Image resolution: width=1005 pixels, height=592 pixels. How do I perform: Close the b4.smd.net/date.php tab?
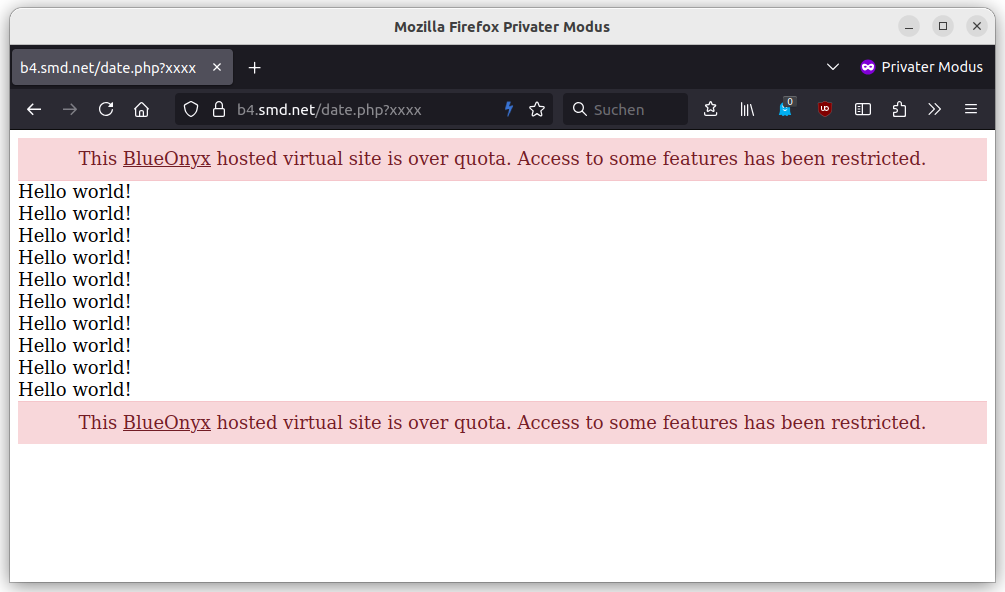[217, 67]
